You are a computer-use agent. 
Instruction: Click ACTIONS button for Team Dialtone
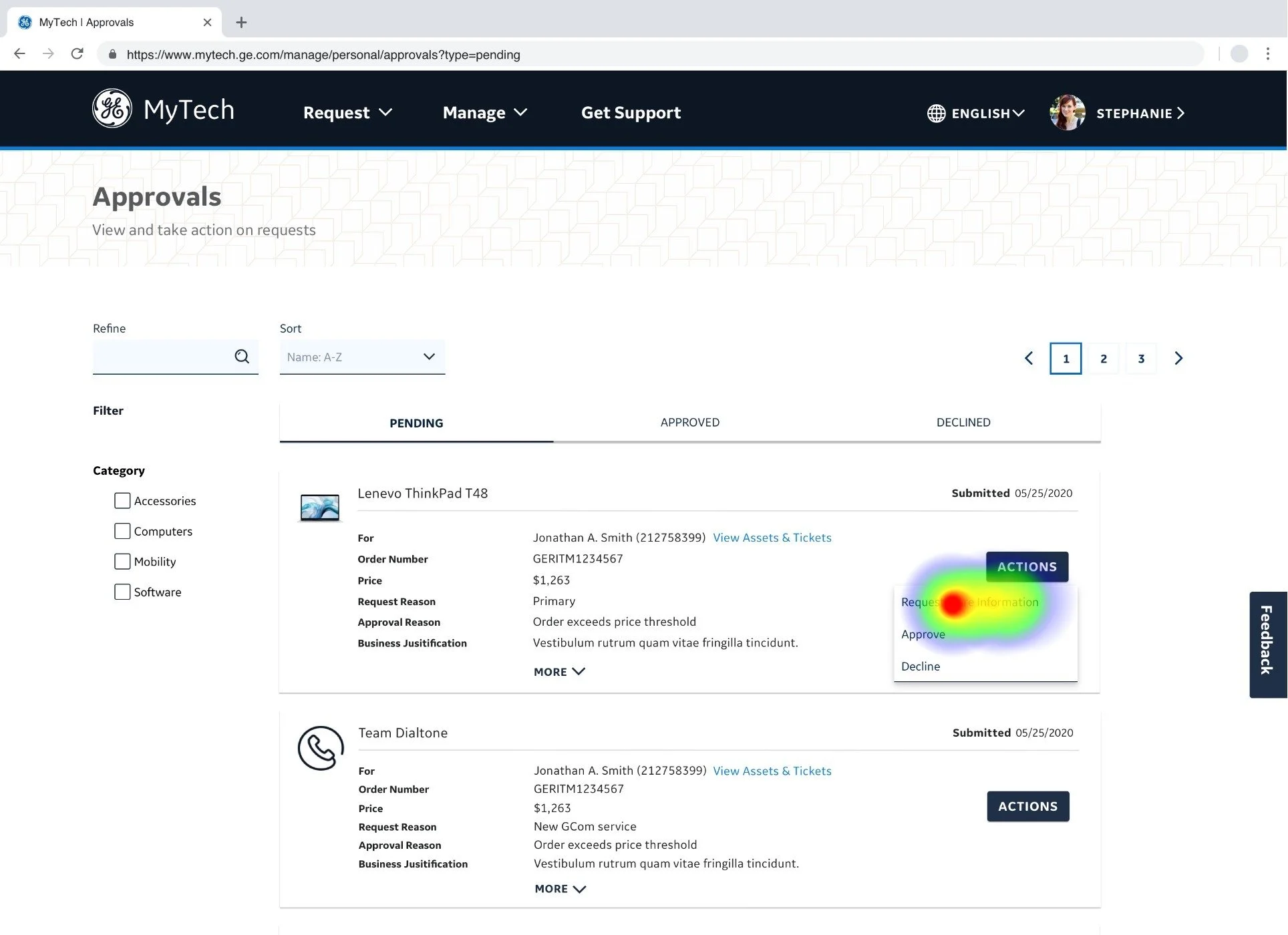tap(1027, 806)
